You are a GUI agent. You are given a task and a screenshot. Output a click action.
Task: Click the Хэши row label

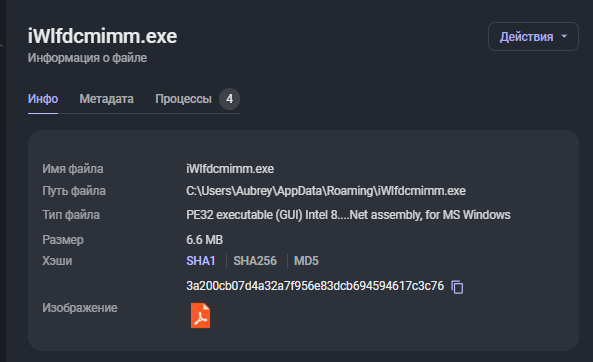point(57,261)
